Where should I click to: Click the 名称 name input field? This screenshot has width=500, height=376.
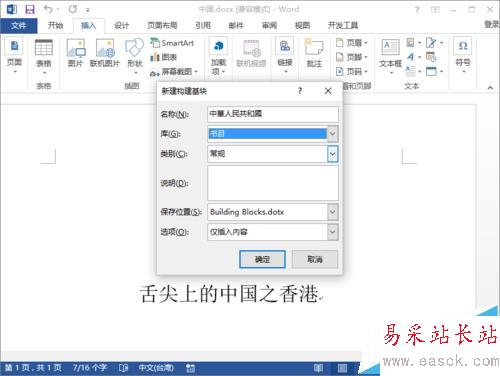click(x=273, y=114)
